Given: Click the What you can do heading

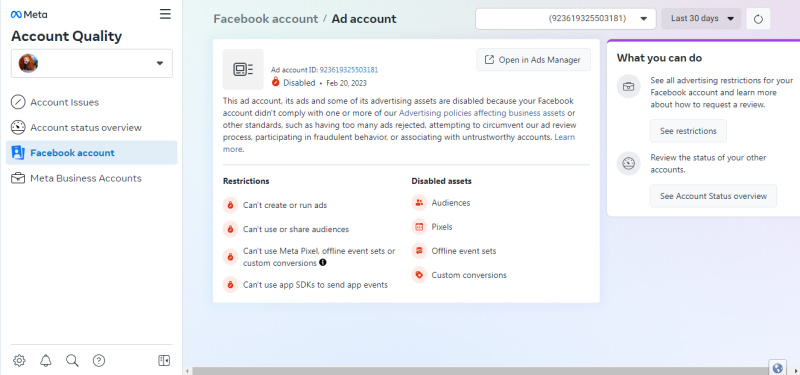Looking at the screenshot, I should point(659,58).
